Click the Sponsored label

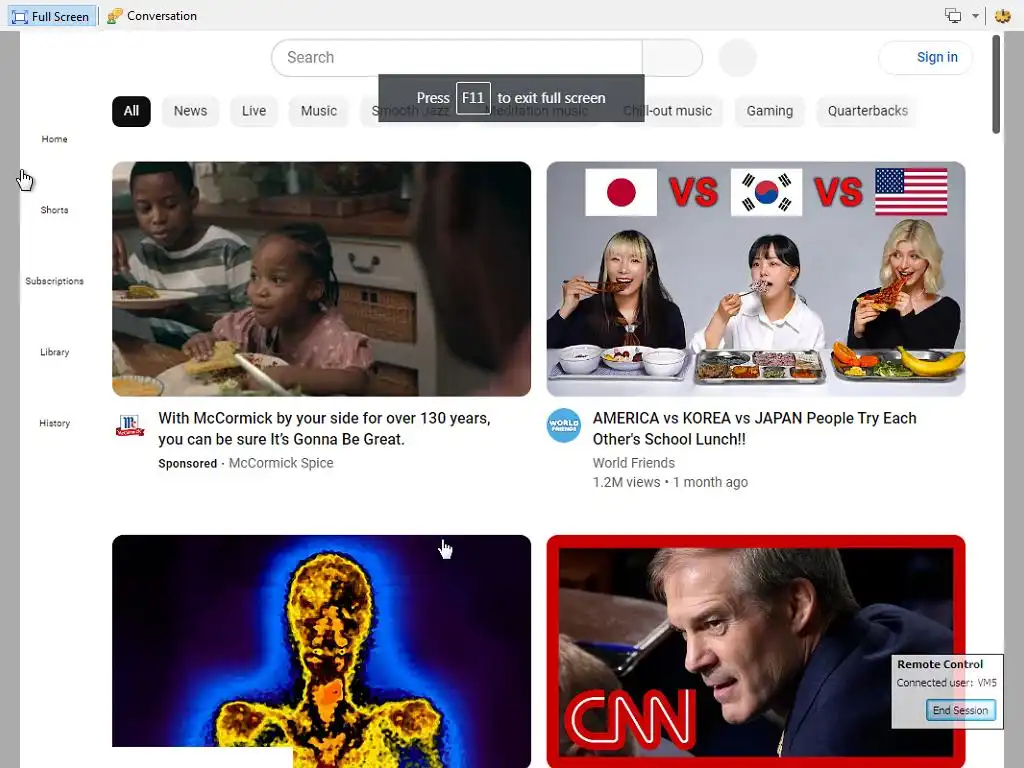tap(187, 464)
